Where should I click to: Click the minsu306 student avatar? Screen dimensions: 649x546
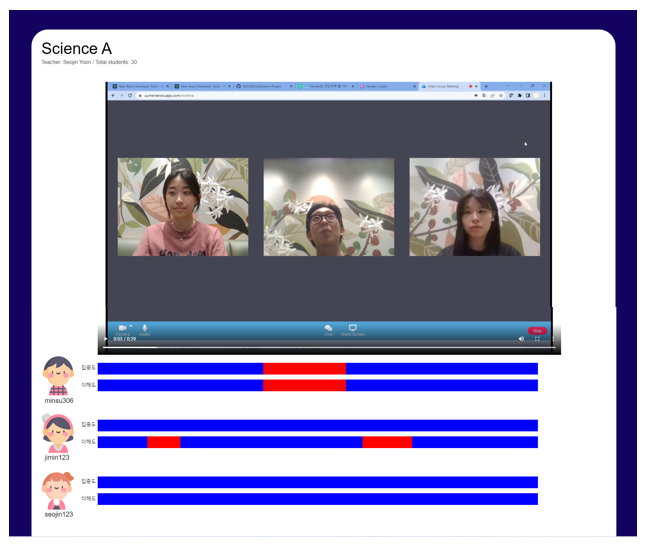tap(58, 376)
